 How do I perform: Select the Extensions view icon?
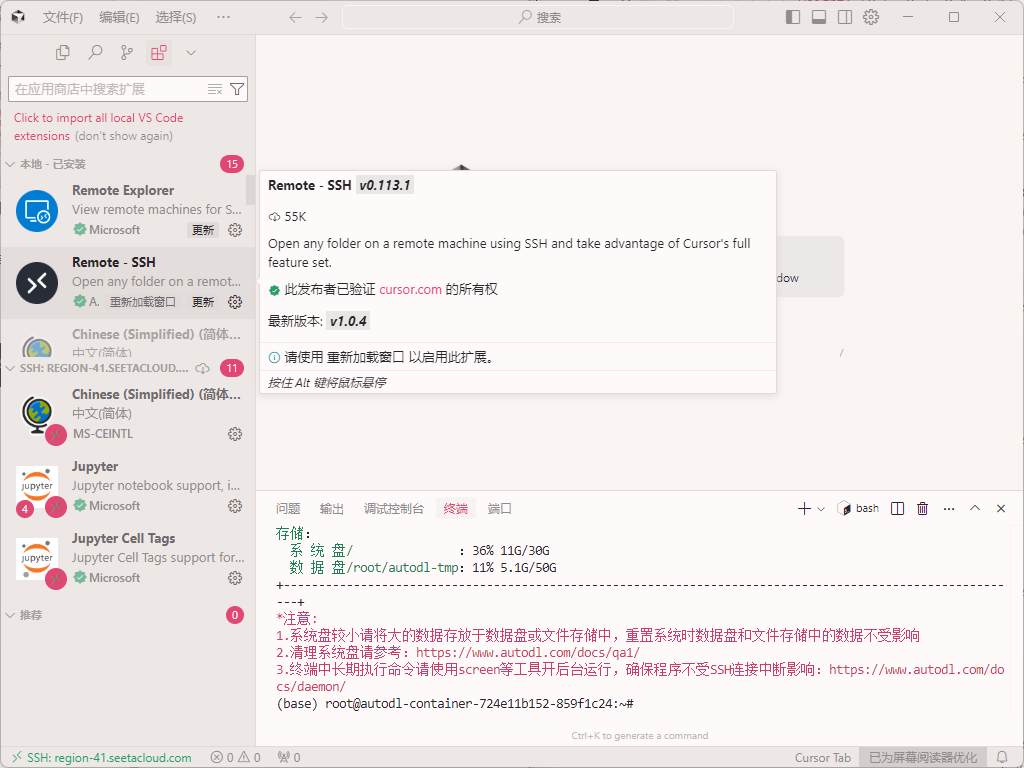coord(159,53)
